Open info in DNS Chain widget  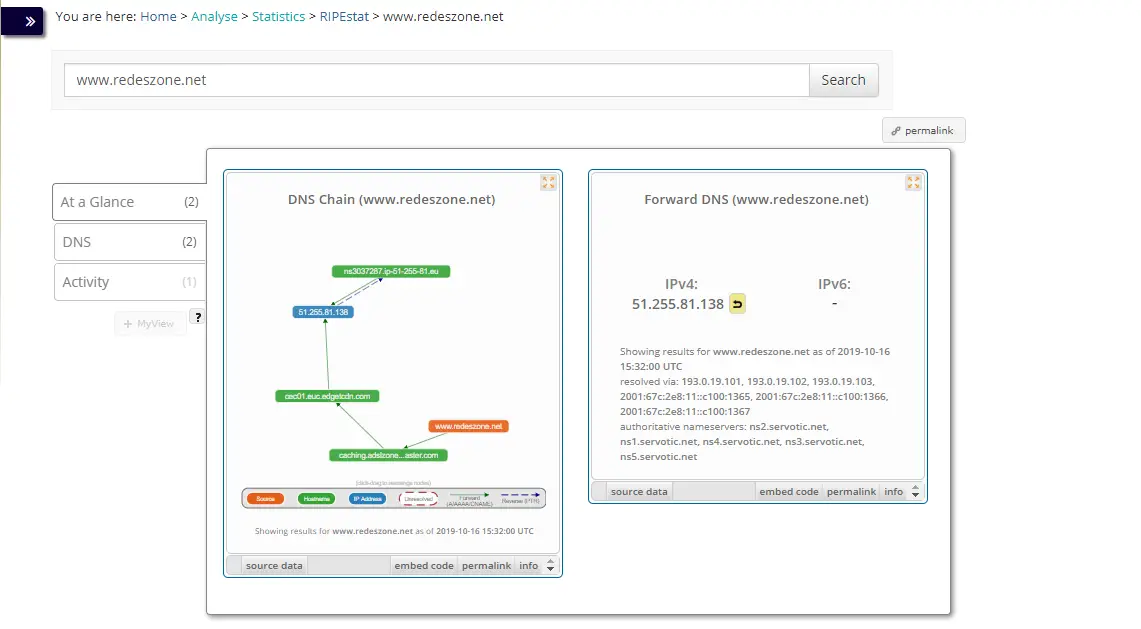528,566
